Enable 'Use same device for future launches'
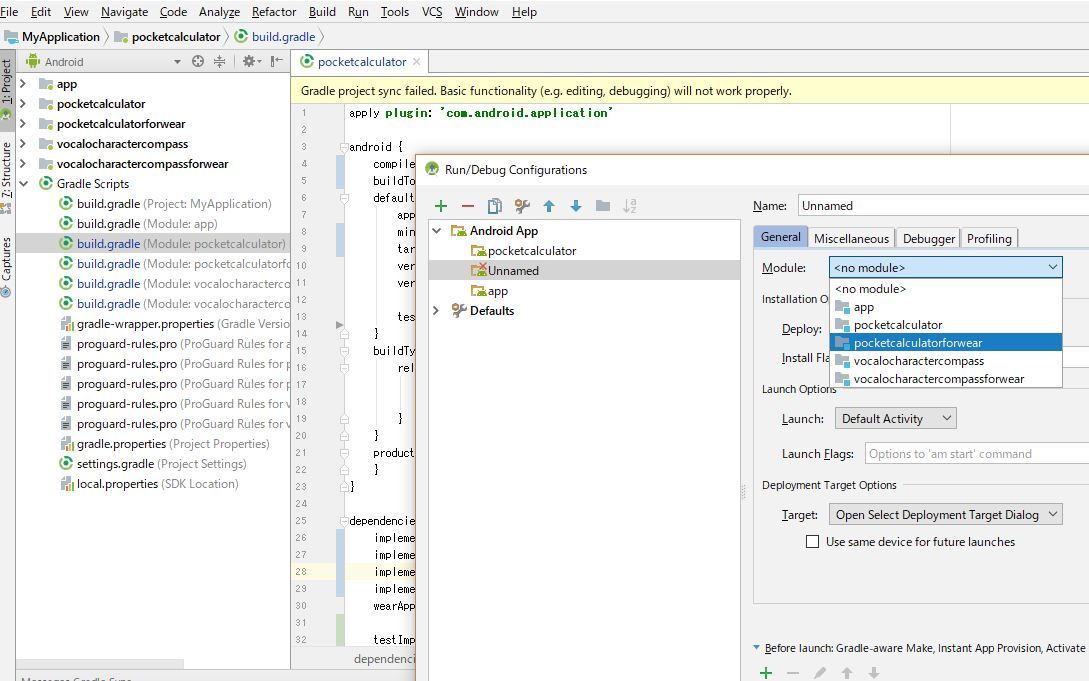Viewport: 1089px width, 681px height. click(x=813, y=542)
